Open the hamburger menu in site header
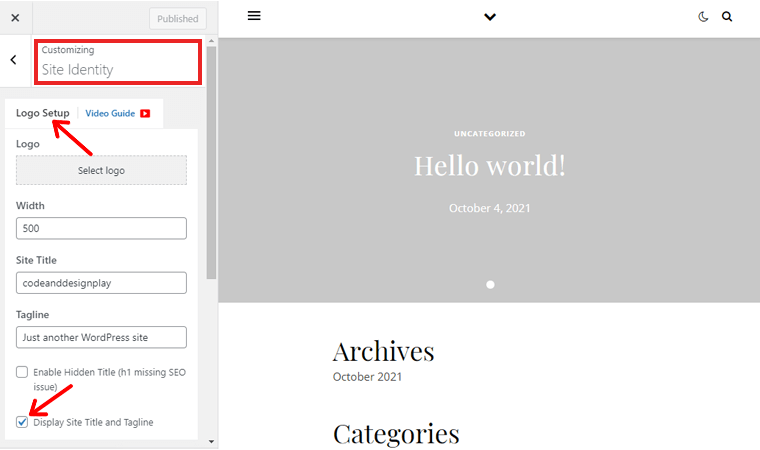 coord(254,17)
